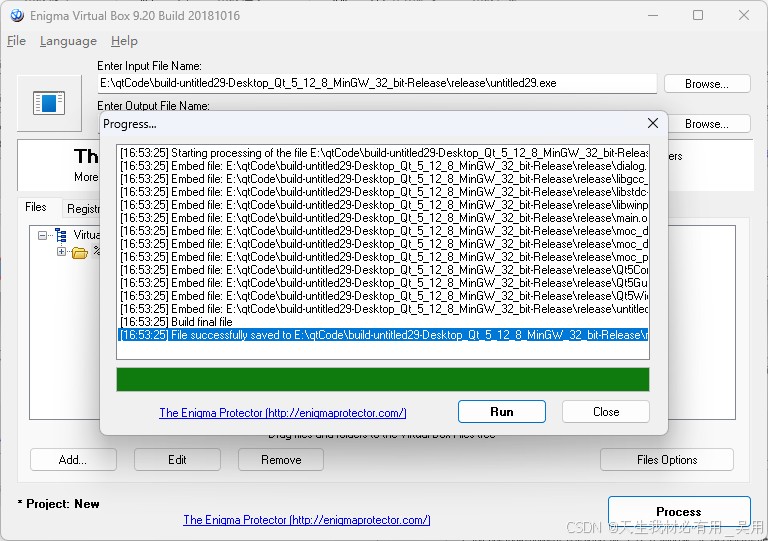Viewport: 768px width, 541px height.
Task: Select the log line embedding Qt5Gu file
Action: pos(384,283)
